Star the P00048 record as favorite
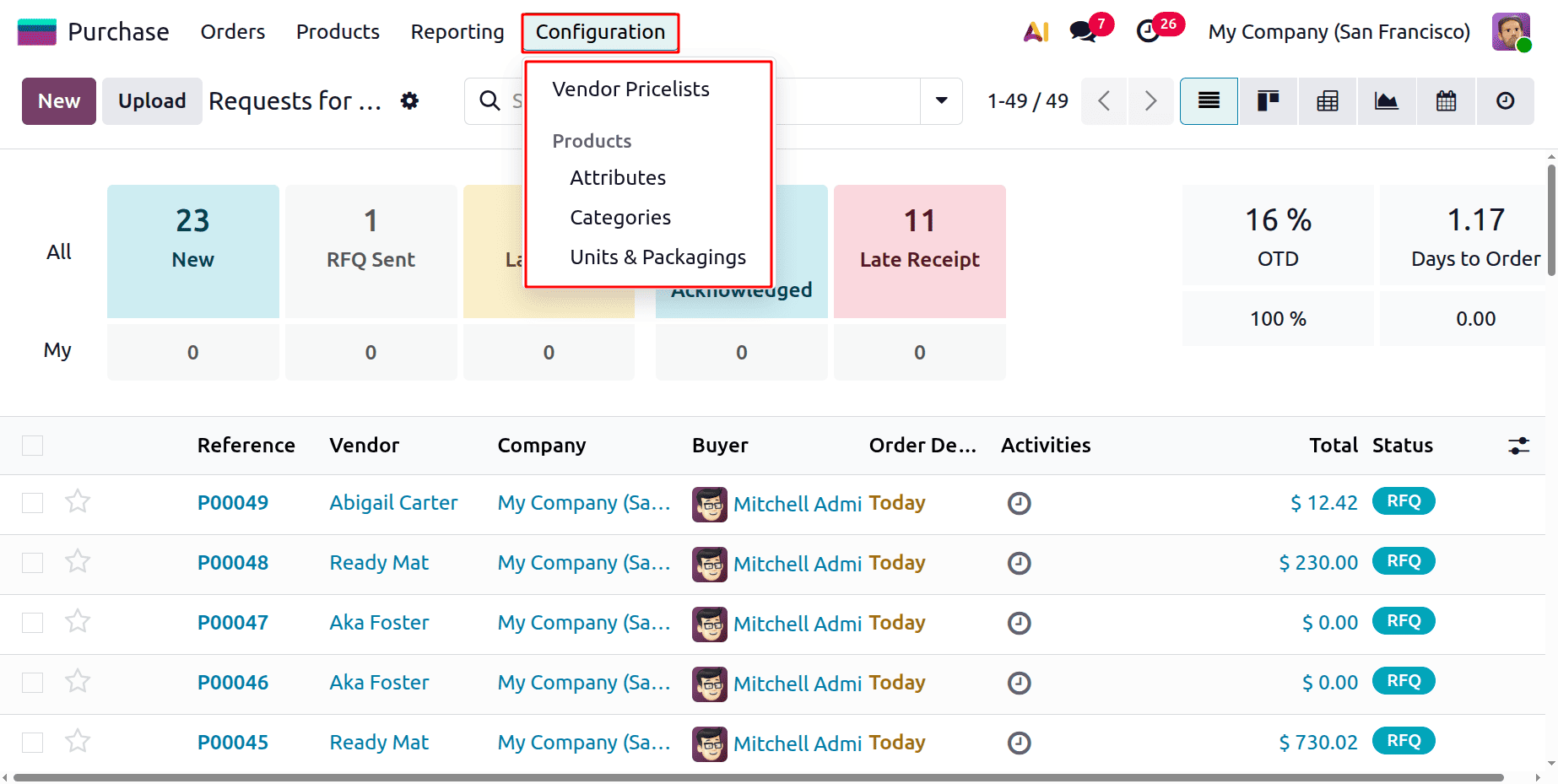Viewport: 1558px width, 784px height. click(78, 560)
